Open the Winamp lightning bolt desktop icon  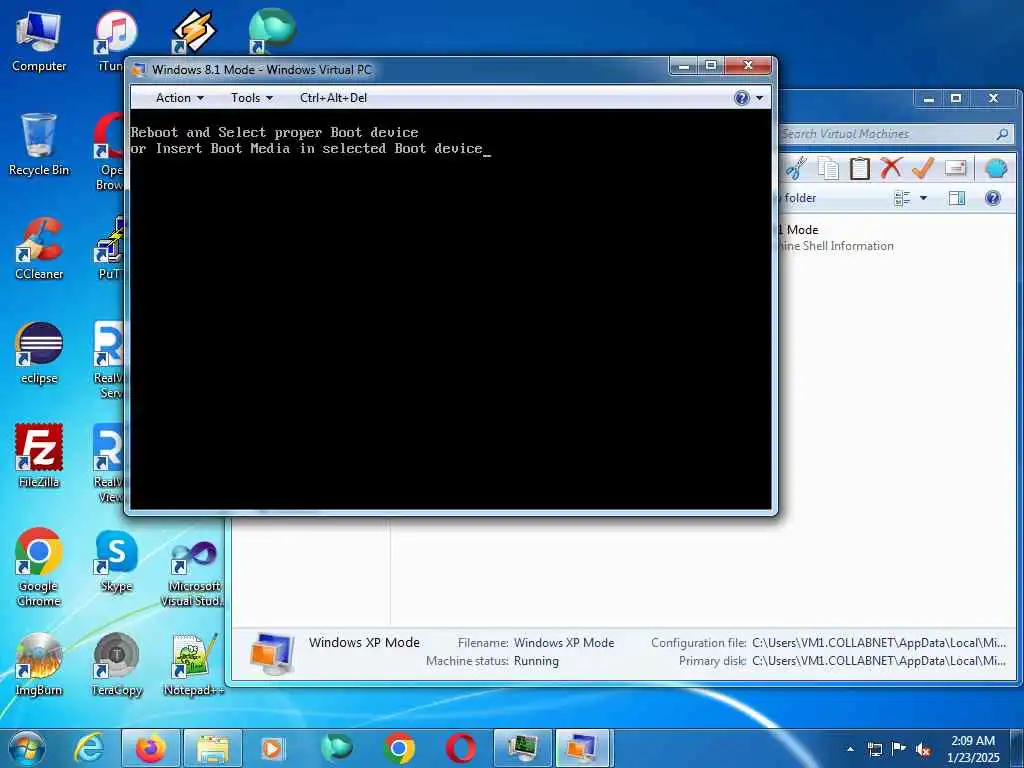tap(194, 30)
